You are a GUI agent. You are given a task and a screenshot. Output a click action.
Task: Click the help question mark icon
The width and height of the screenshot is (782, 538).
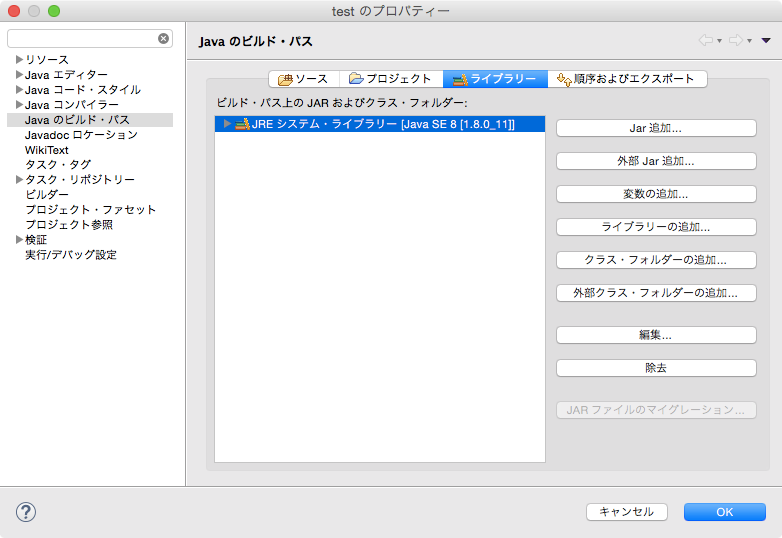pyautogui.click(x=26, y=512)
